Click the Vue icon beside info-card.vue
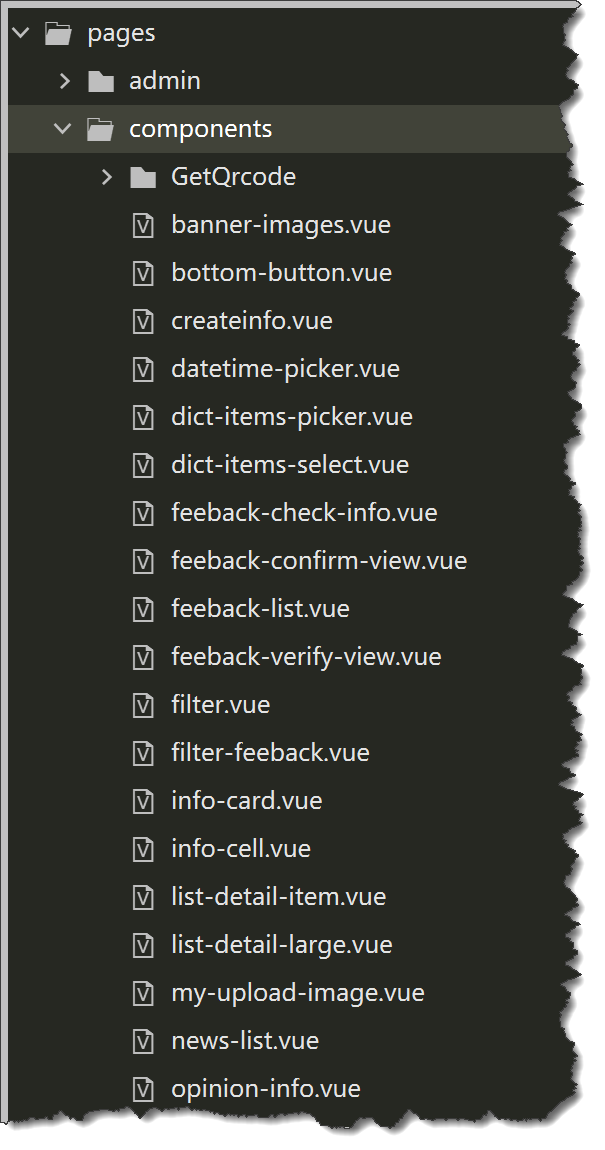Viewport: 605px width, 1150px height. 143,801
